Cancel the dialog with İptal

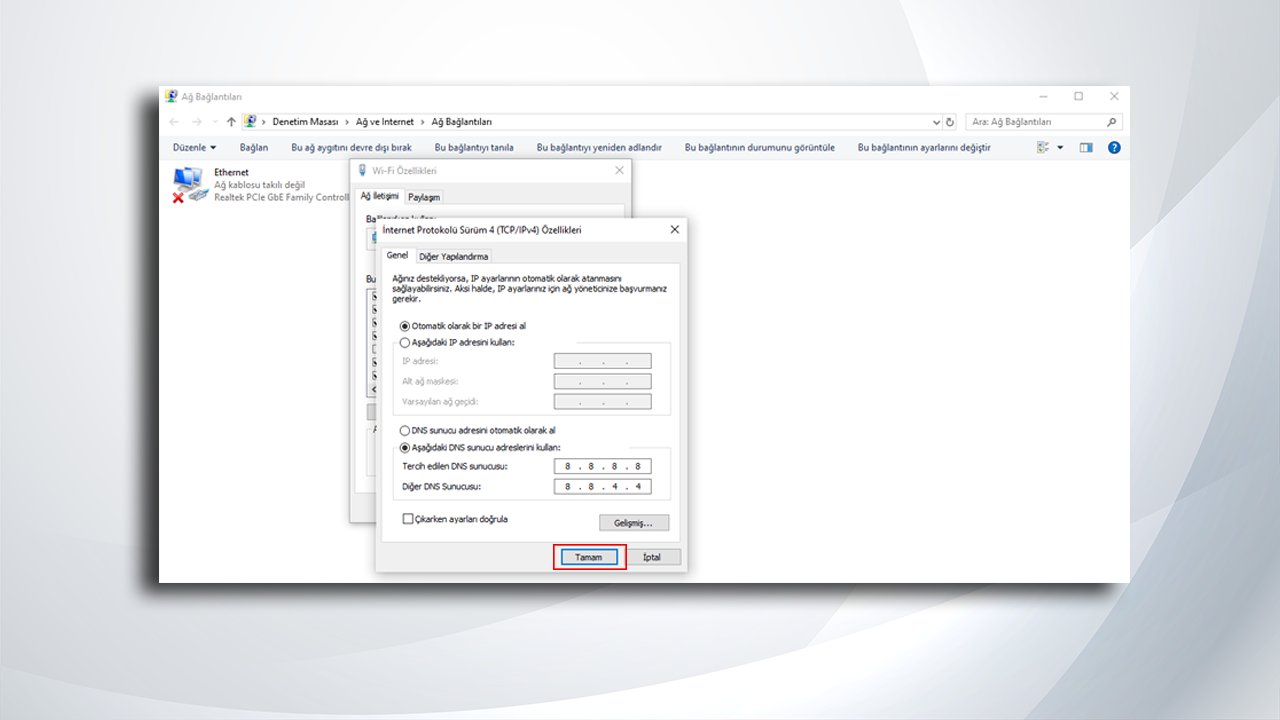652,557
